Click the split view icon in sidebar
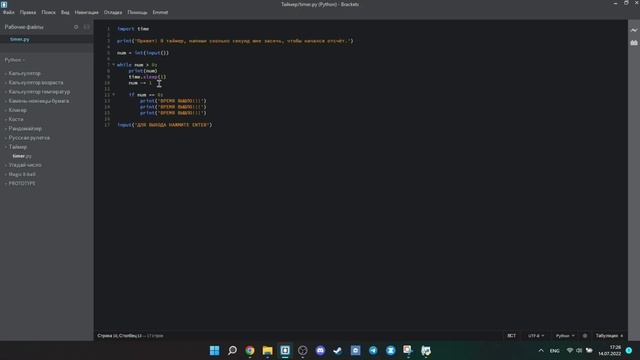Viewport: 640px width, 360px height. click(x=87, y=27)
